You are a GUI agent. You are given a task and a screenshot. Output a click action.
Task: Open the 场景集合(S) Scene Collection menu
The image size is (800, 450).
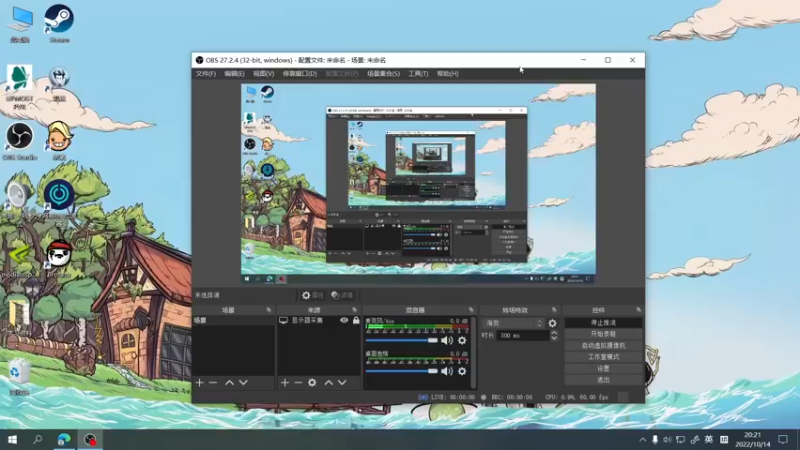[x=383, y=73]
